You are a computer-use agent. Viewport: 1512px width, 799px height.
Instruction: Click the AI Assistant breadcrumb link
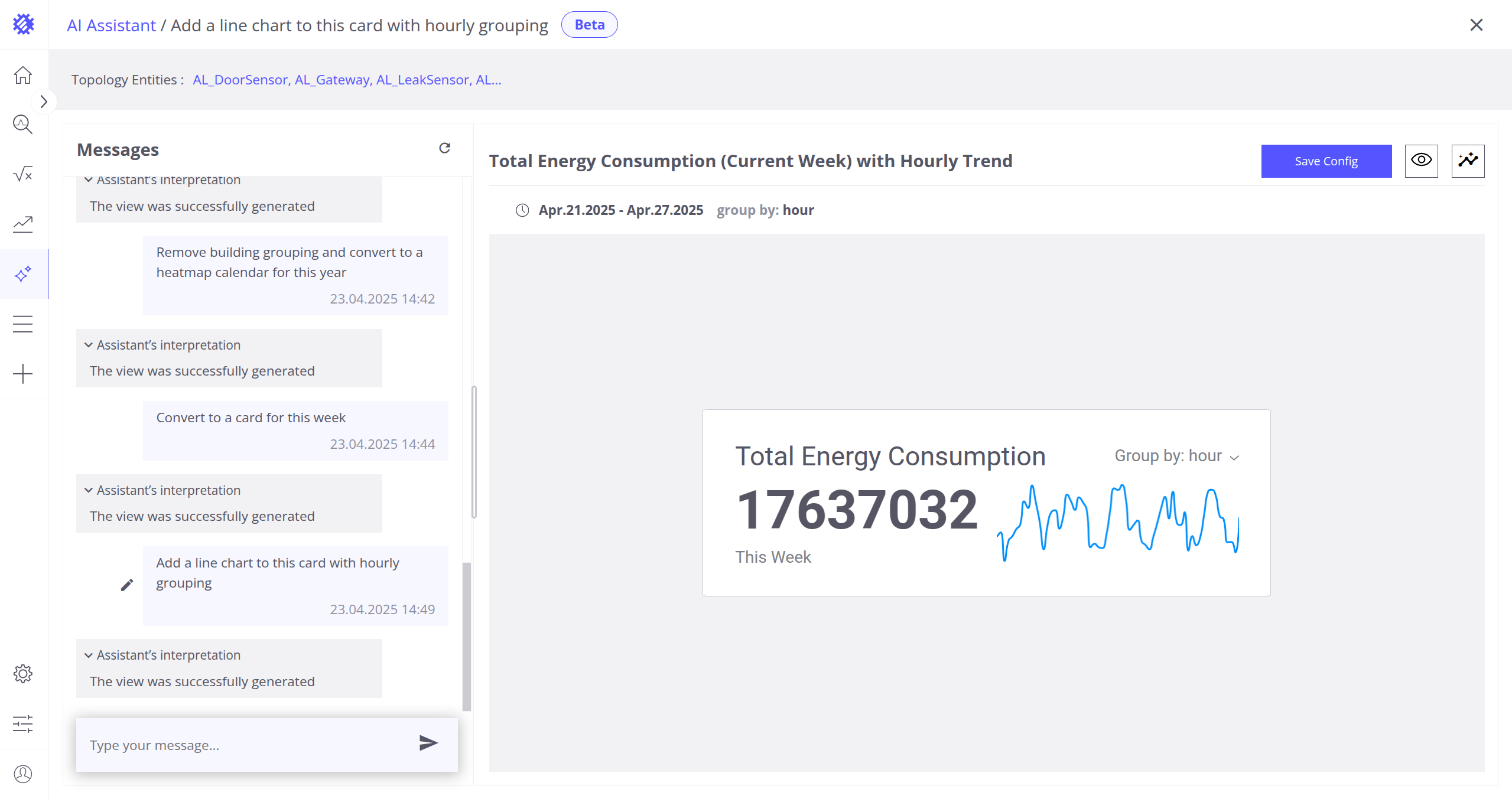tap(111, 25)
